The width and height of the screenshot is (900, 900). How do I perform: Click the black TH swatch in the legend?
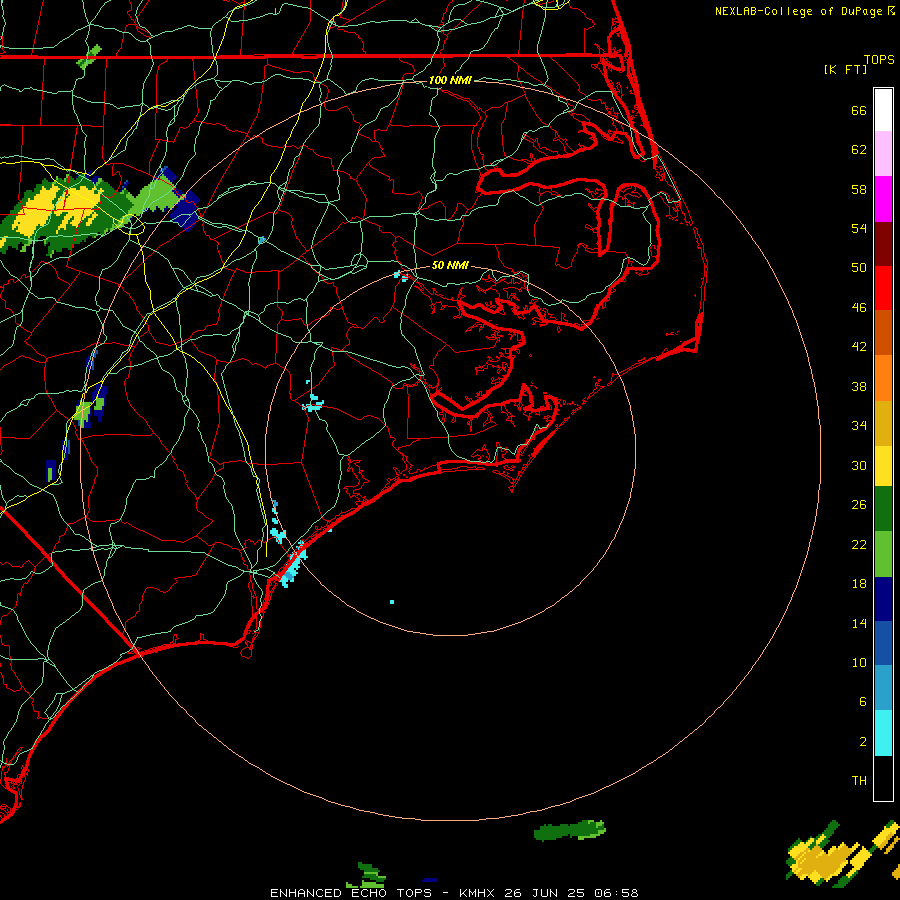click(x=883, y=778)
